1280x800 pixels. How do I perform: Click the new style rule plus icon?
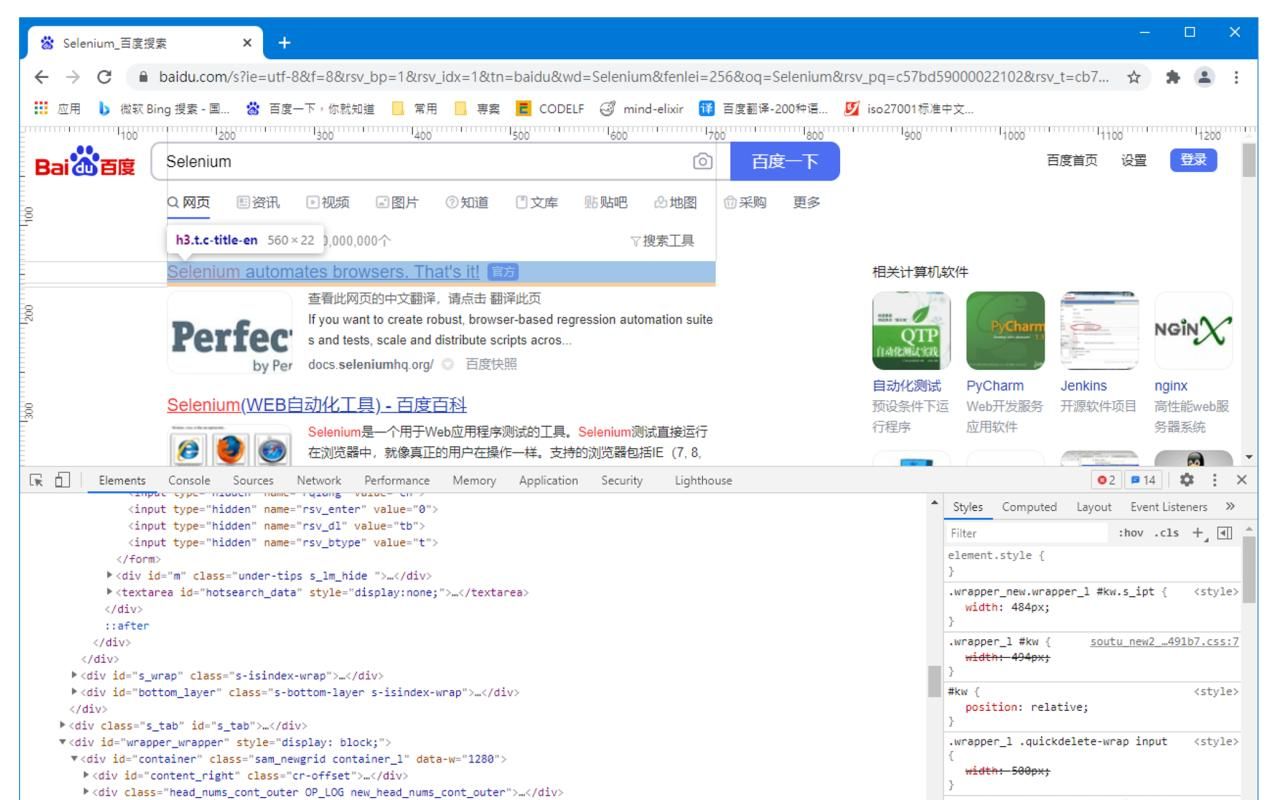[1198, 533]
